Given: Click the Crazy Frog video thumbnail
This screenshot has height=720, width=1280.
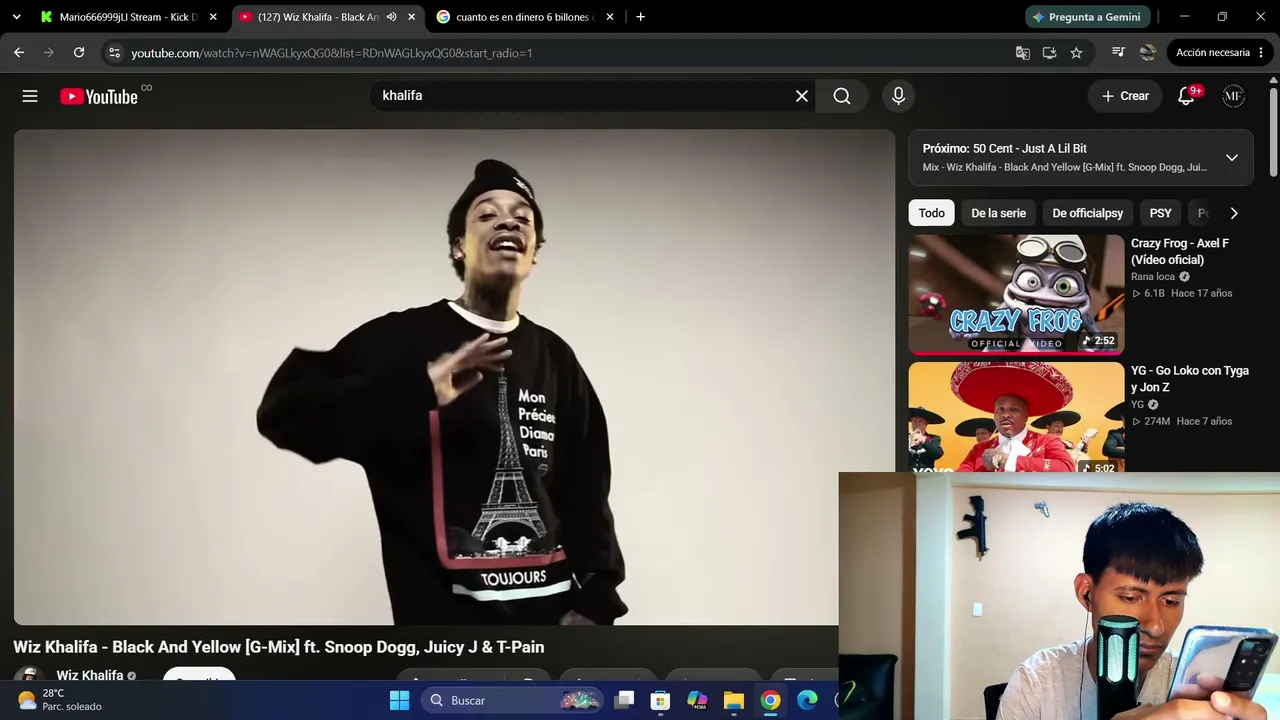Looking at the screenshot, I should pyautogui.click(x=1017, y=295).
